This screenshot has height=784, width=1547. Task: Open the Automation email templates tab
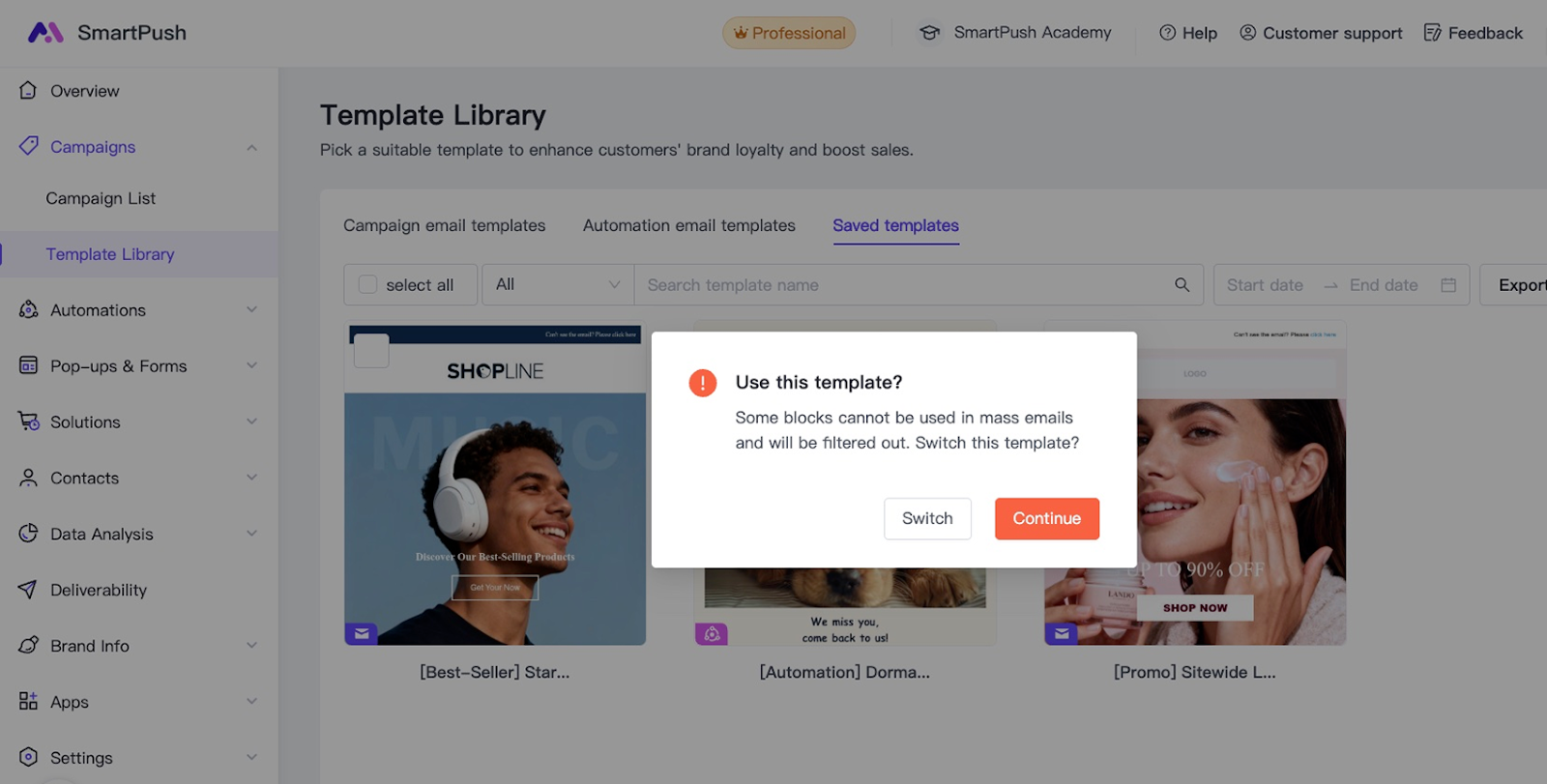[x=688, y=225]
